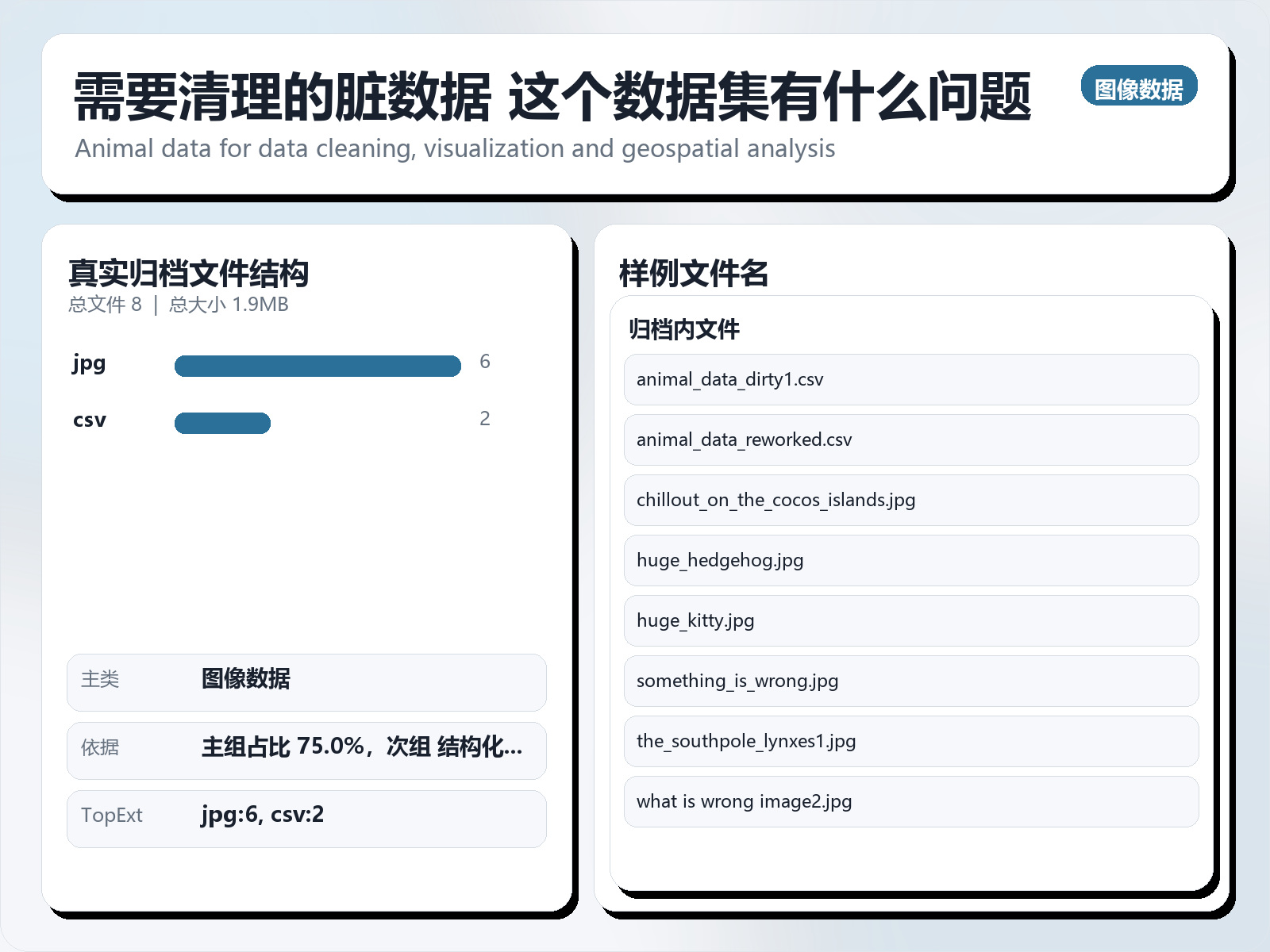The image size is (1270, 952).
Task: Select chillout_on_the_cocos_islands.jpg entry
Action: [910, 500]
